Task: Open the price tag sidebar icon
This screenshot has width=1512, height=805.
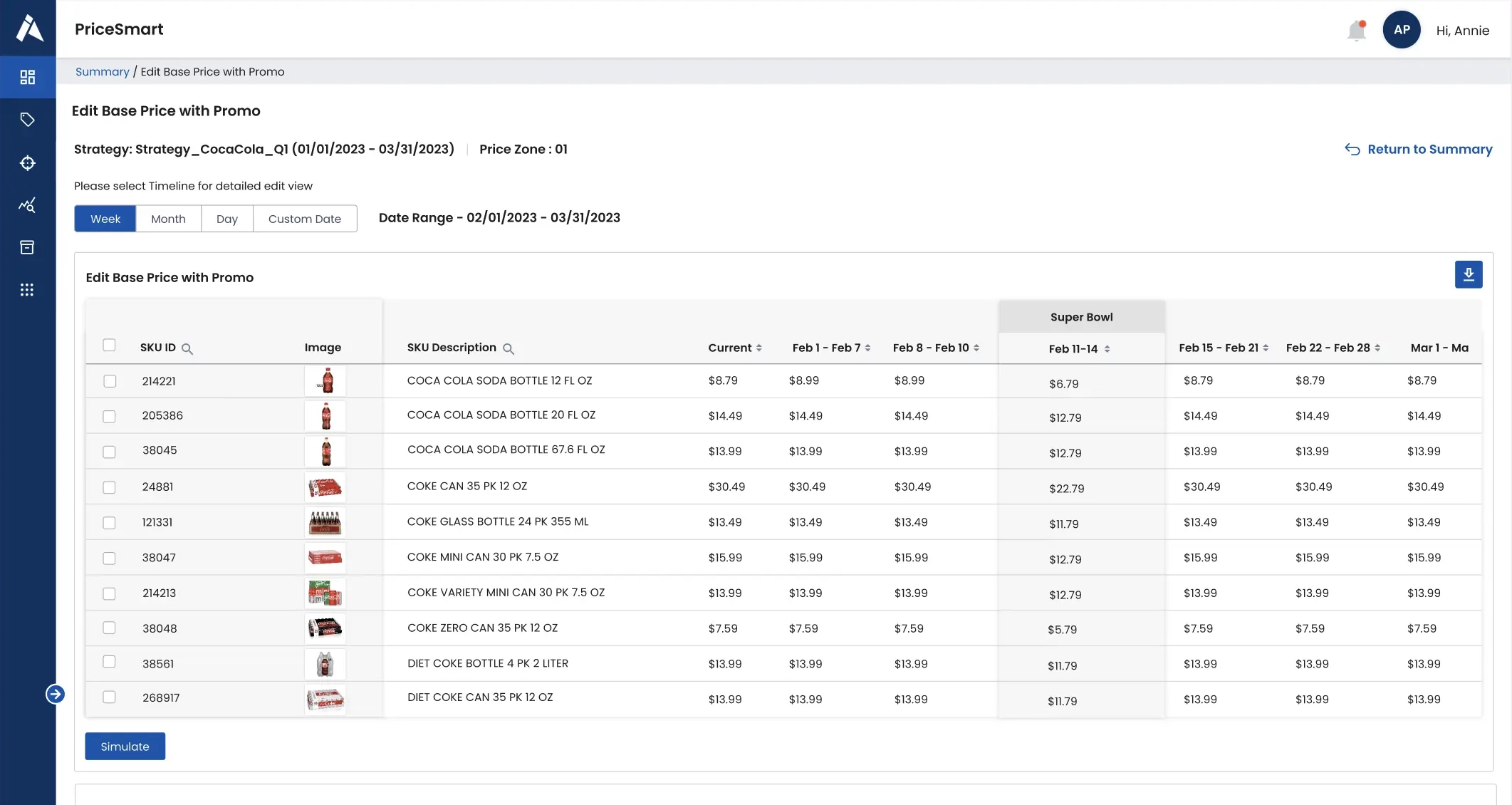Action: point(28,120)
